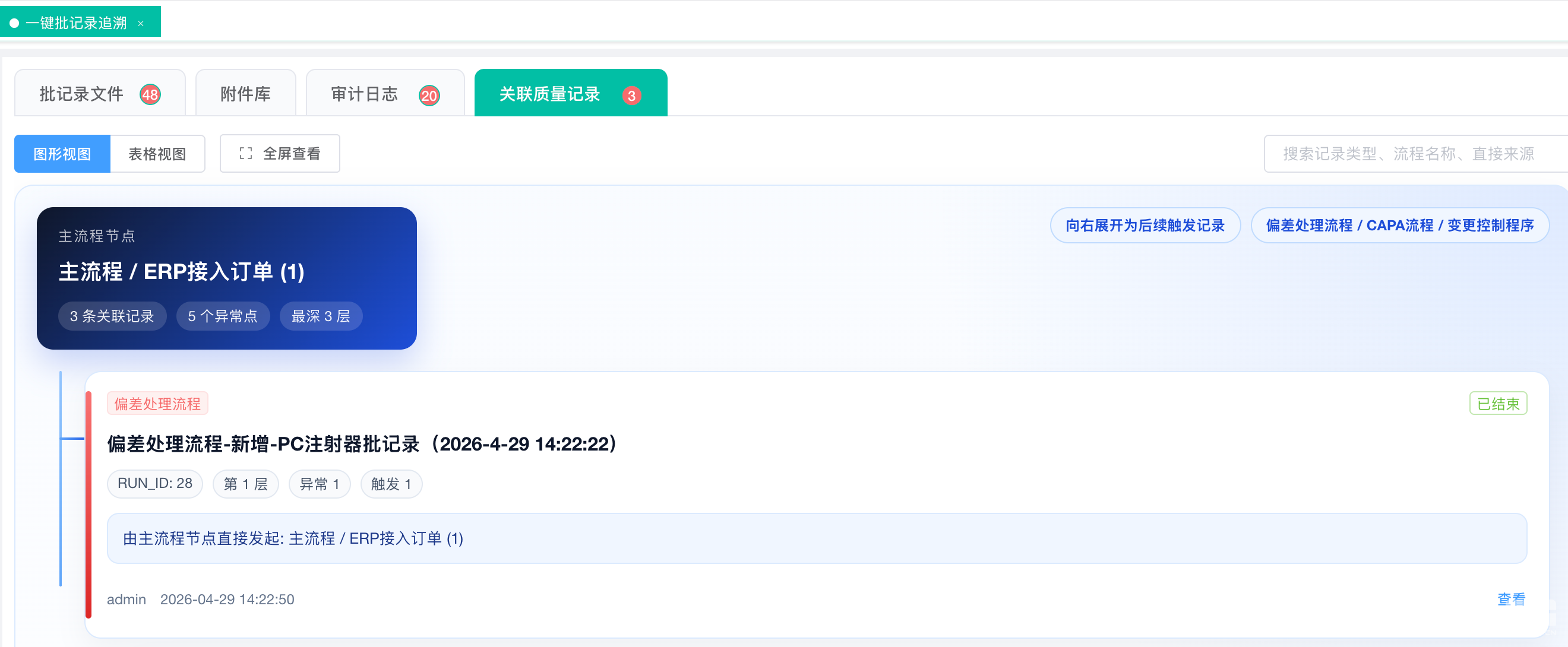Switch to 图形视图 view

[x=62, y=154]
